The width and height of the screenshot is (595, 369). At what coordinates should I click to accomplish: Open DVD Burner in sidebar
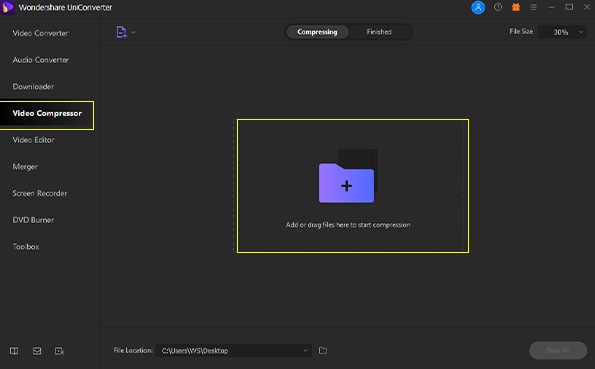(x=33, y=220)
